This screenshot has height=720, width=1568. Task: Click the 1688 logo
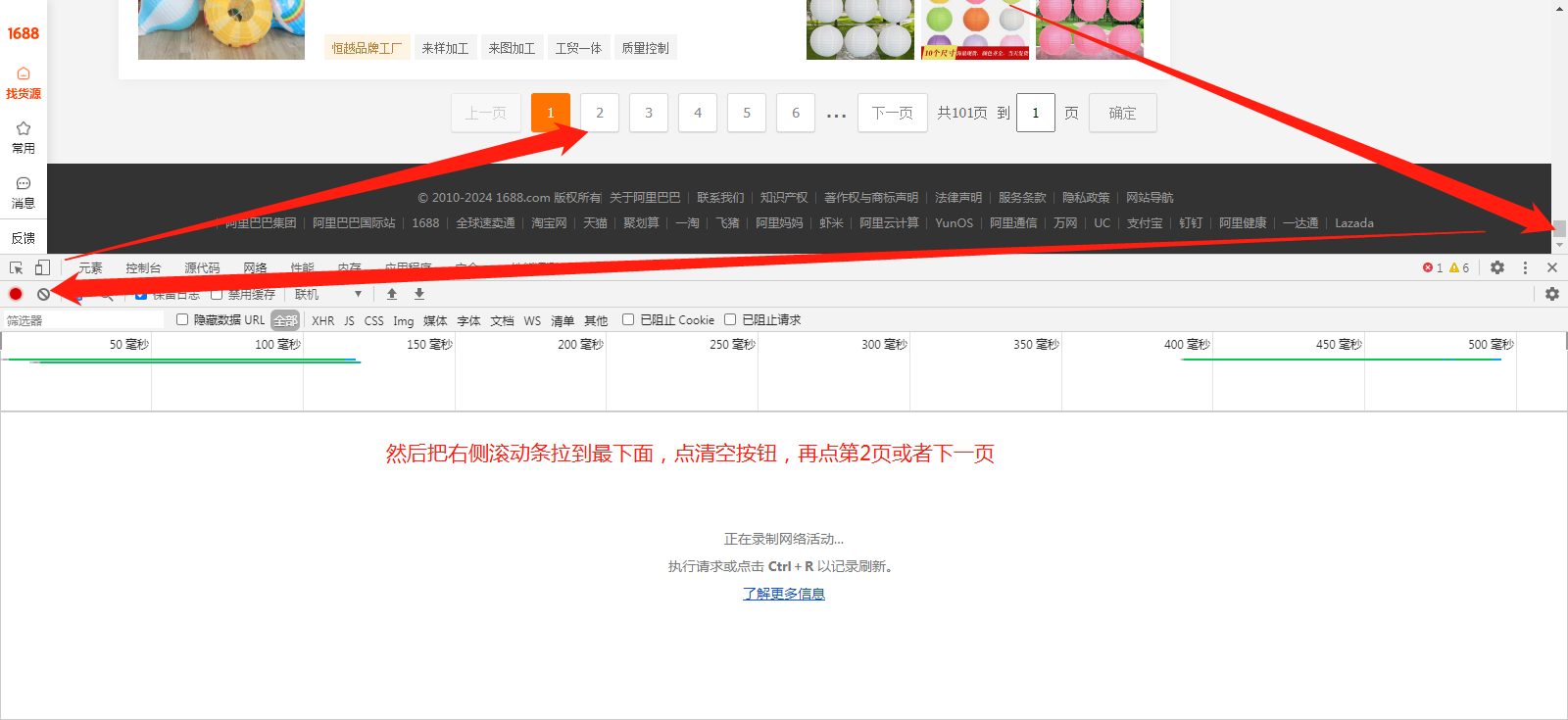pyautogui.click(x=24, y=33)
